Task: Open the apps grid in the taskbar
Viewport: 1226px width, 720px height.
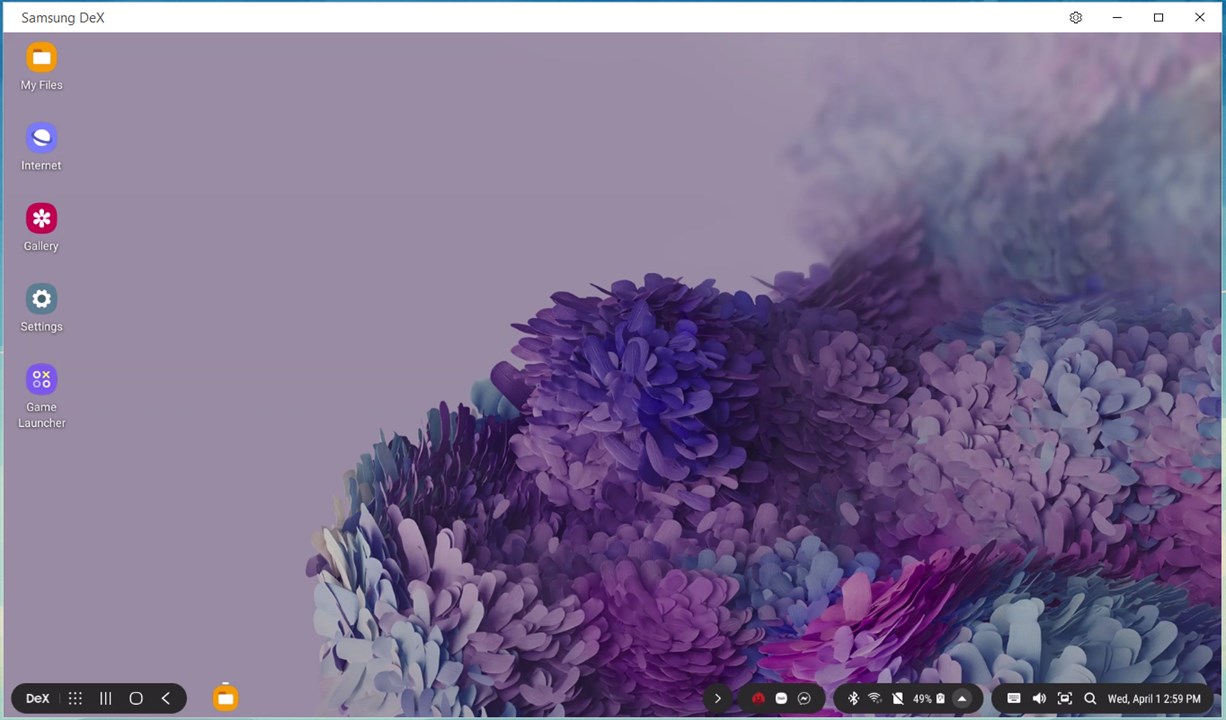Action: 75,699
